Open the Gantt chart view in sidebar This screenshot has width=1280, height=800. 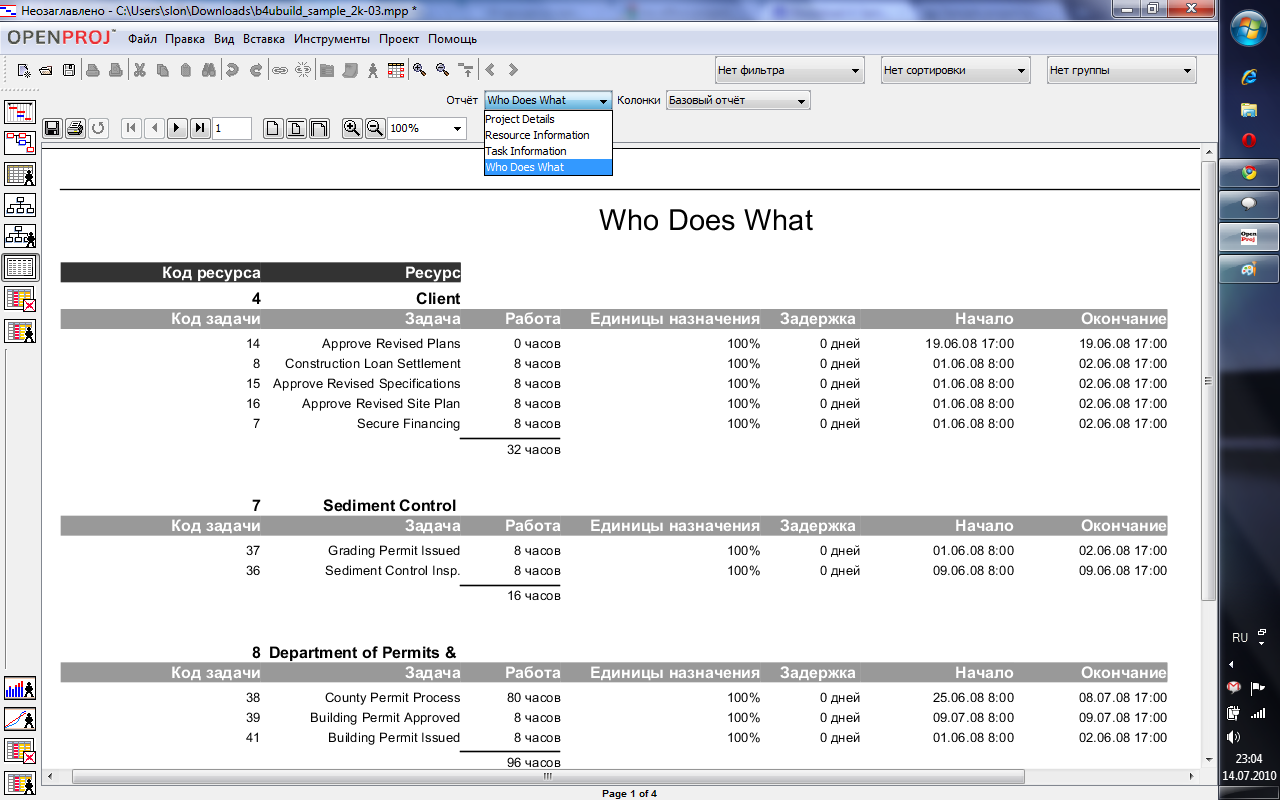point(20,112)
